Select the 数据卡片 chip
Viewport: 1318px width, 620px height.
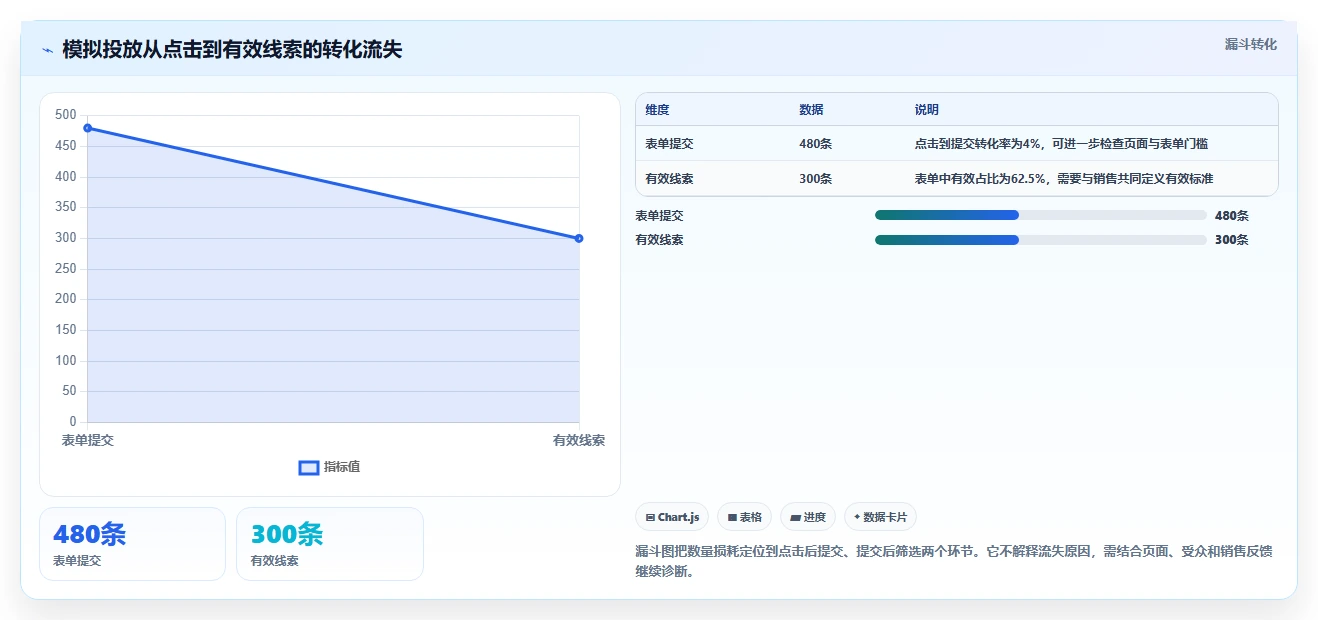880,517
